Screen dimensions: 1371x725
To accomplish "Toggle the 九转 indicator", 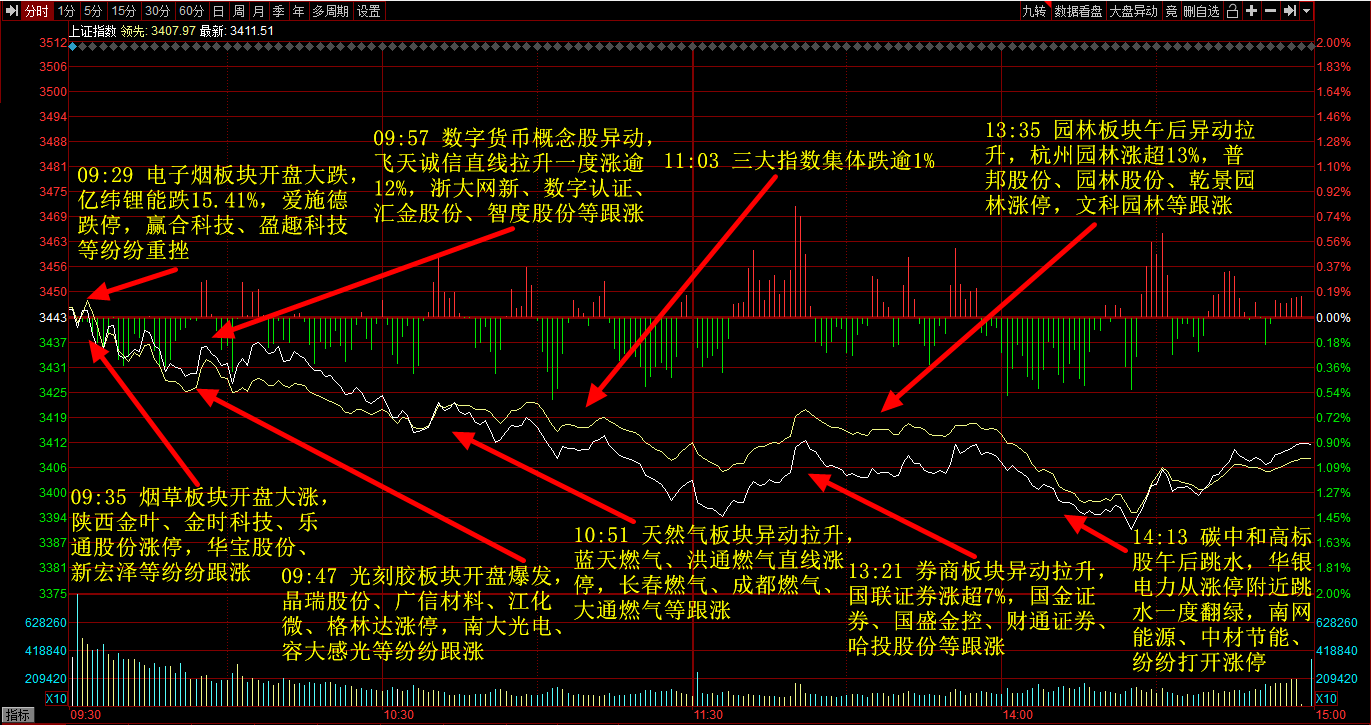I will point(1033,11).
